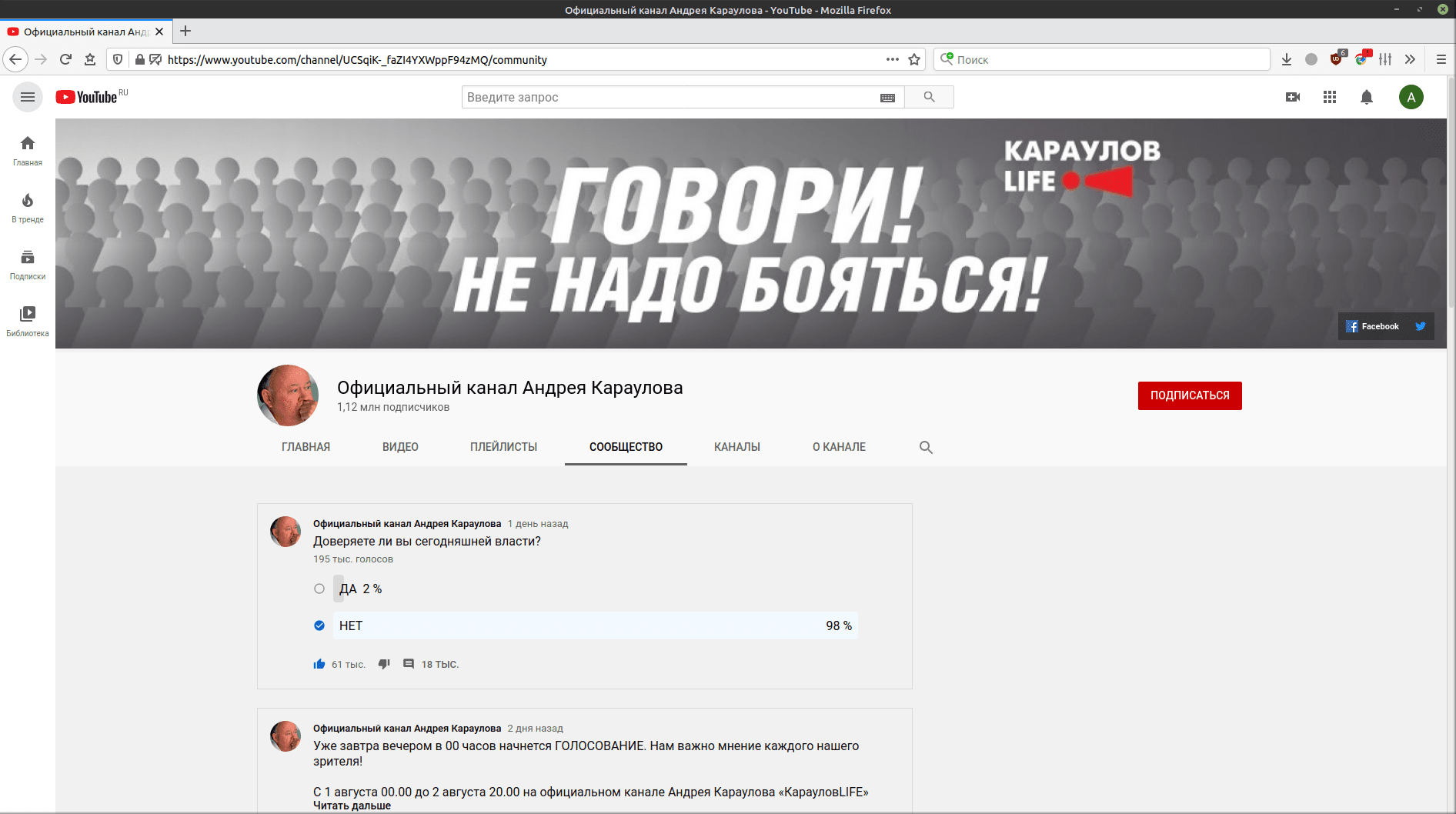Open the tracking protection shield icon

[x=118, y=59]
